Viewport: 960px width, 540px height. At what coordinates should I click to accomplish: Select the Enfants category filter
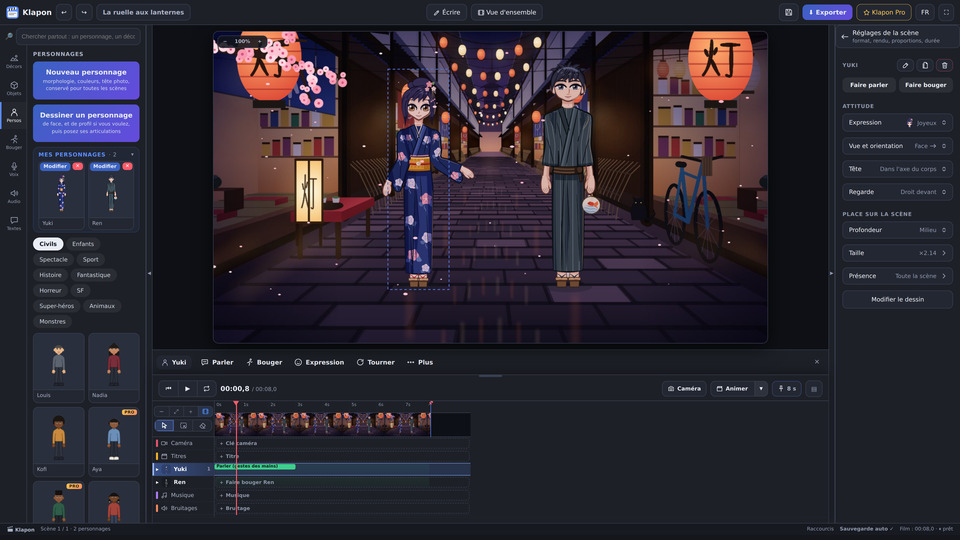click(x=83, y=244)
